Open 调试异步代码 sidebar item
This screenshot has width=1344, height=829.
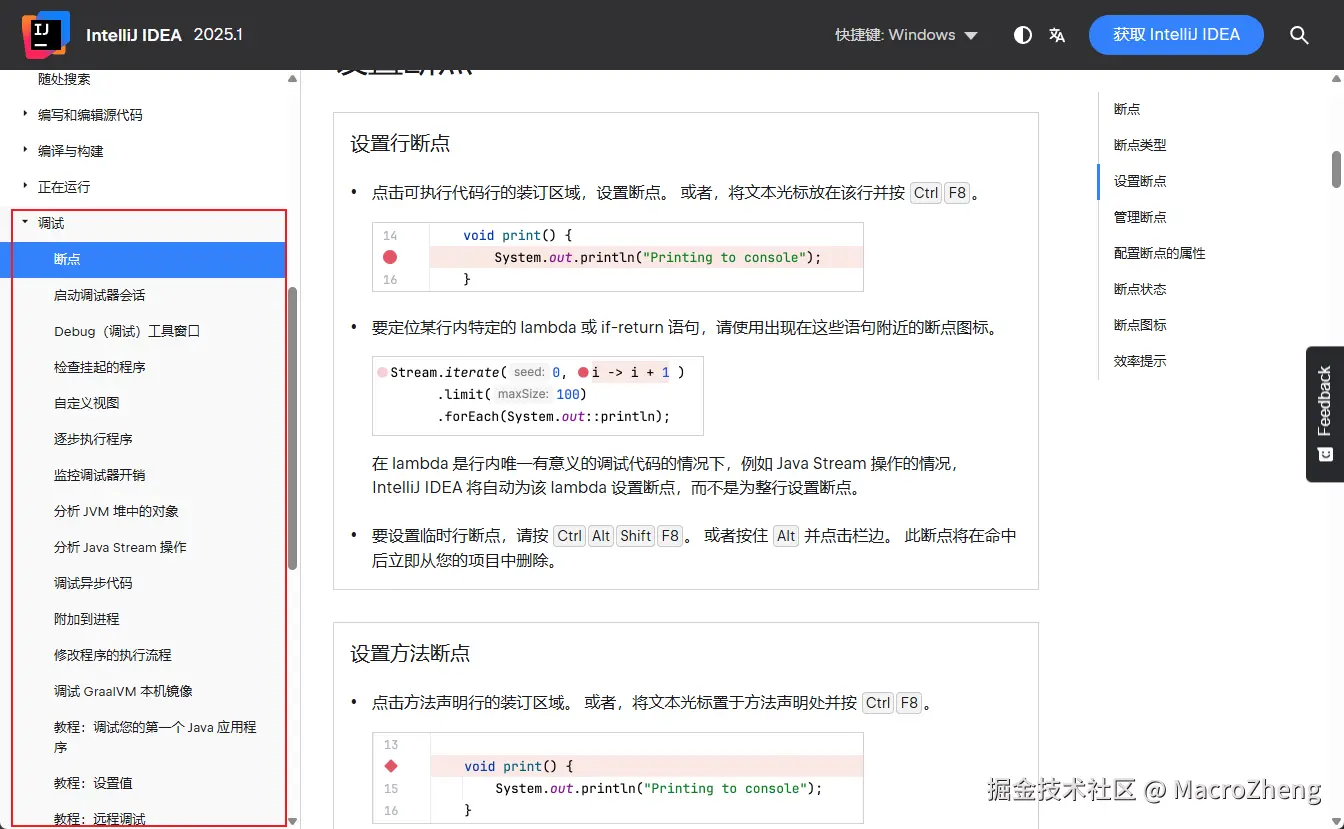[93, 583]
